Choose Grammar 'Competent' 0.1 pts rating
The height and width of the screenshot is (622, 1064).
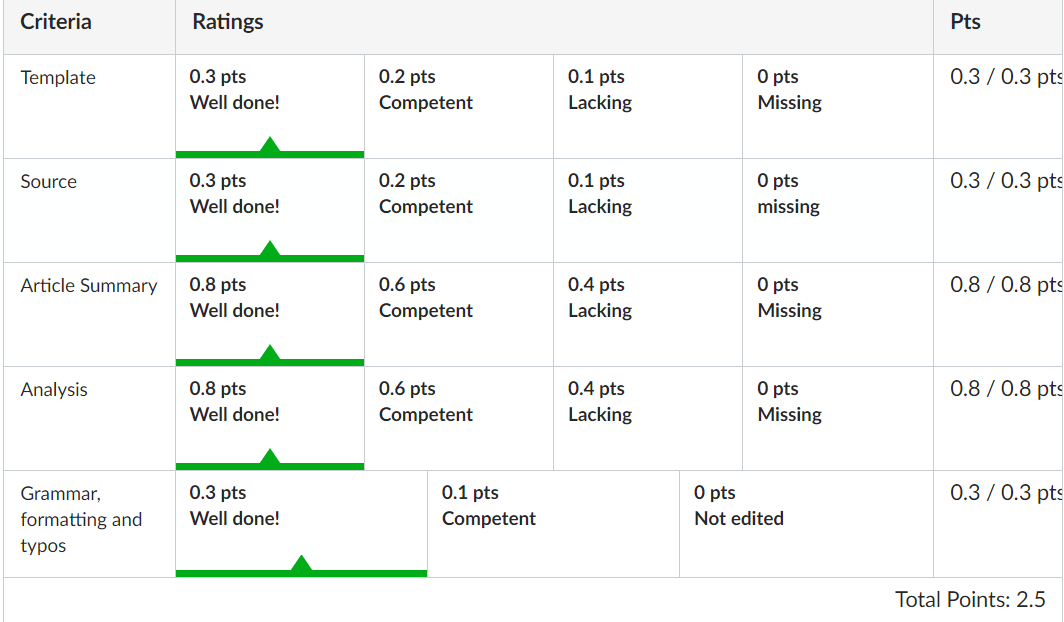pos(554,524)
